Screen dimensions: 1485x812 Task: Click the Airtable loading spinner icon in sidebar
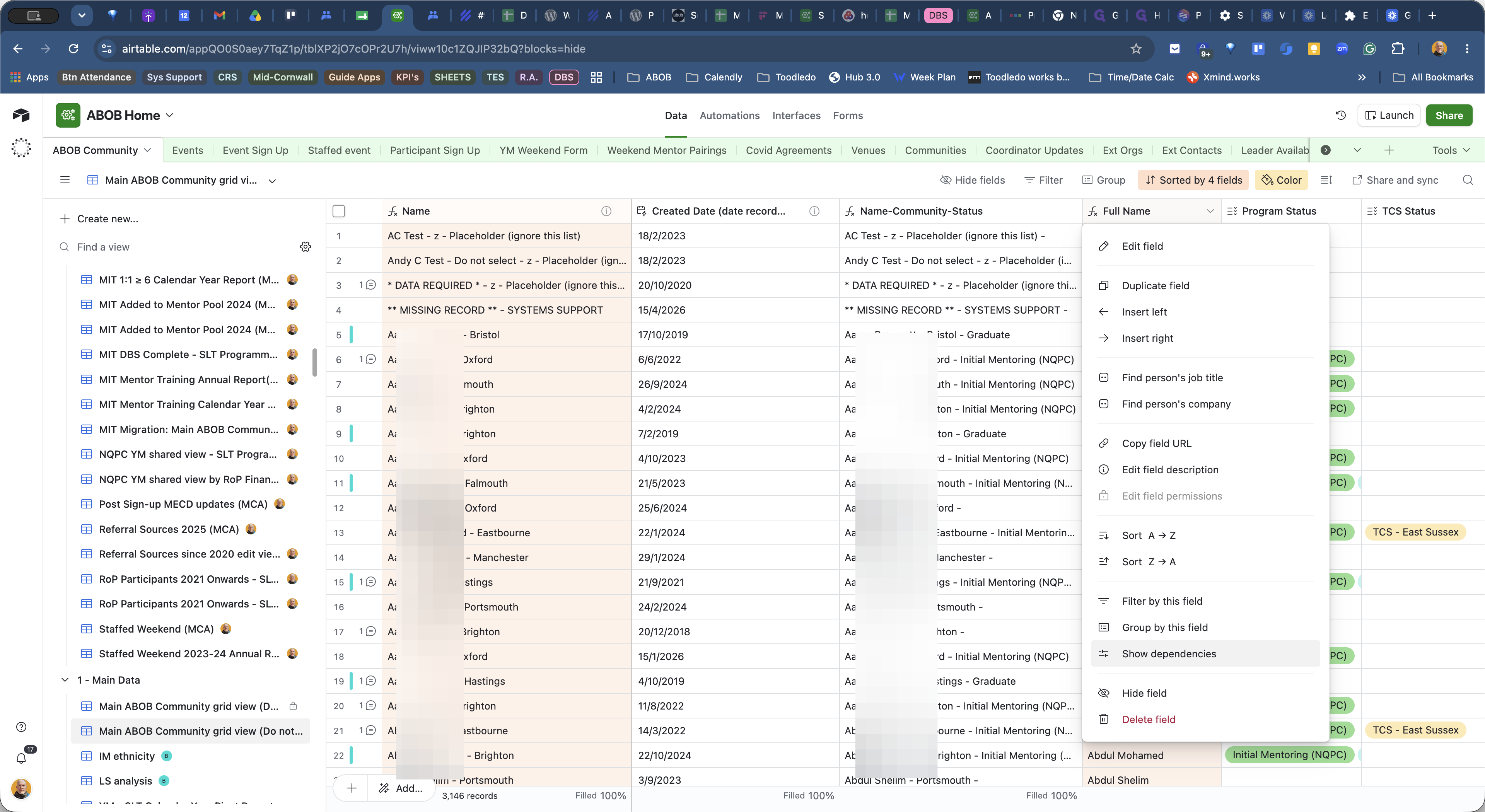pos(21,148)
